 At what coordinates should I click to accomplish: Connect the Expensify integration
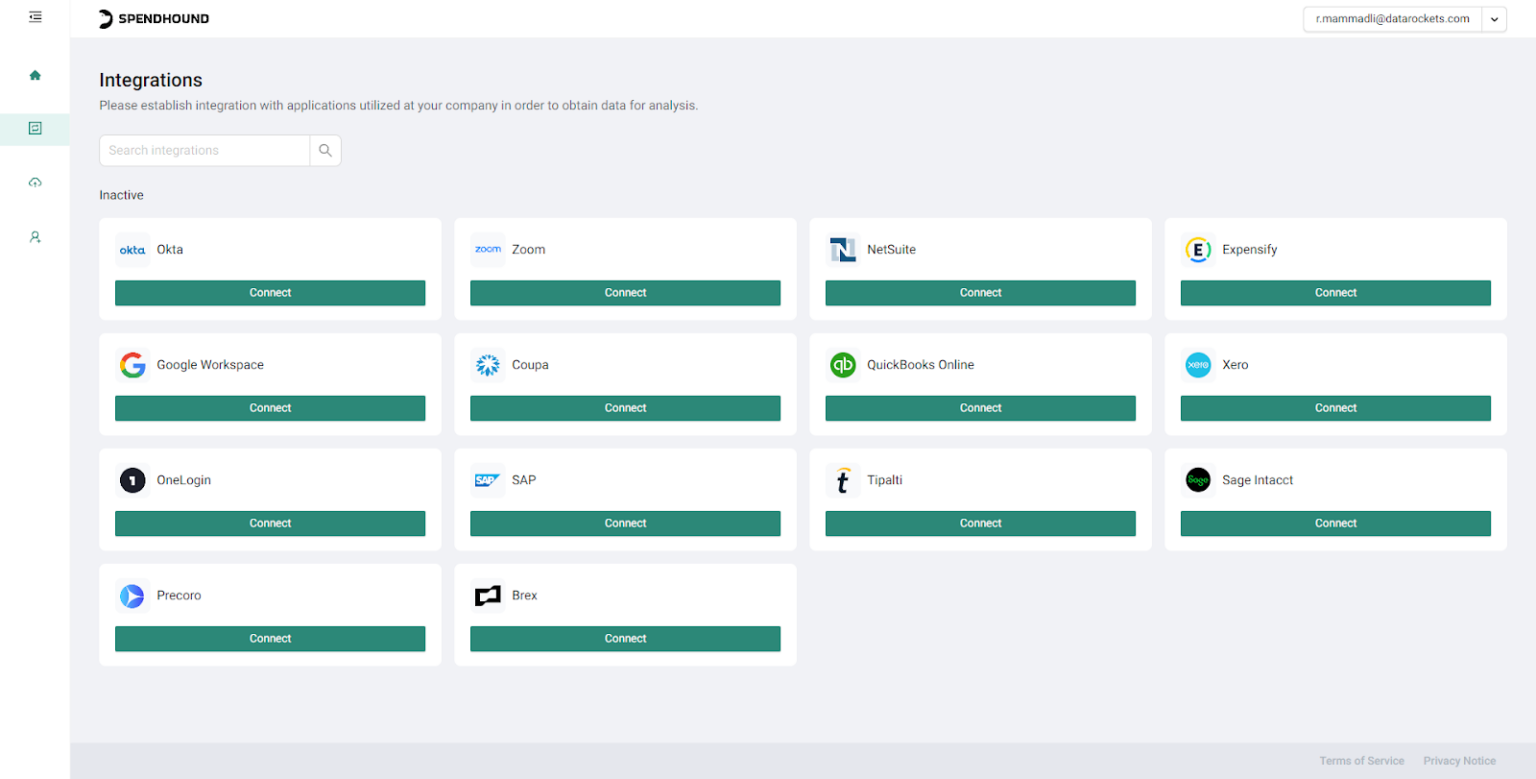pyautogui.click(x=1335, y=292)
